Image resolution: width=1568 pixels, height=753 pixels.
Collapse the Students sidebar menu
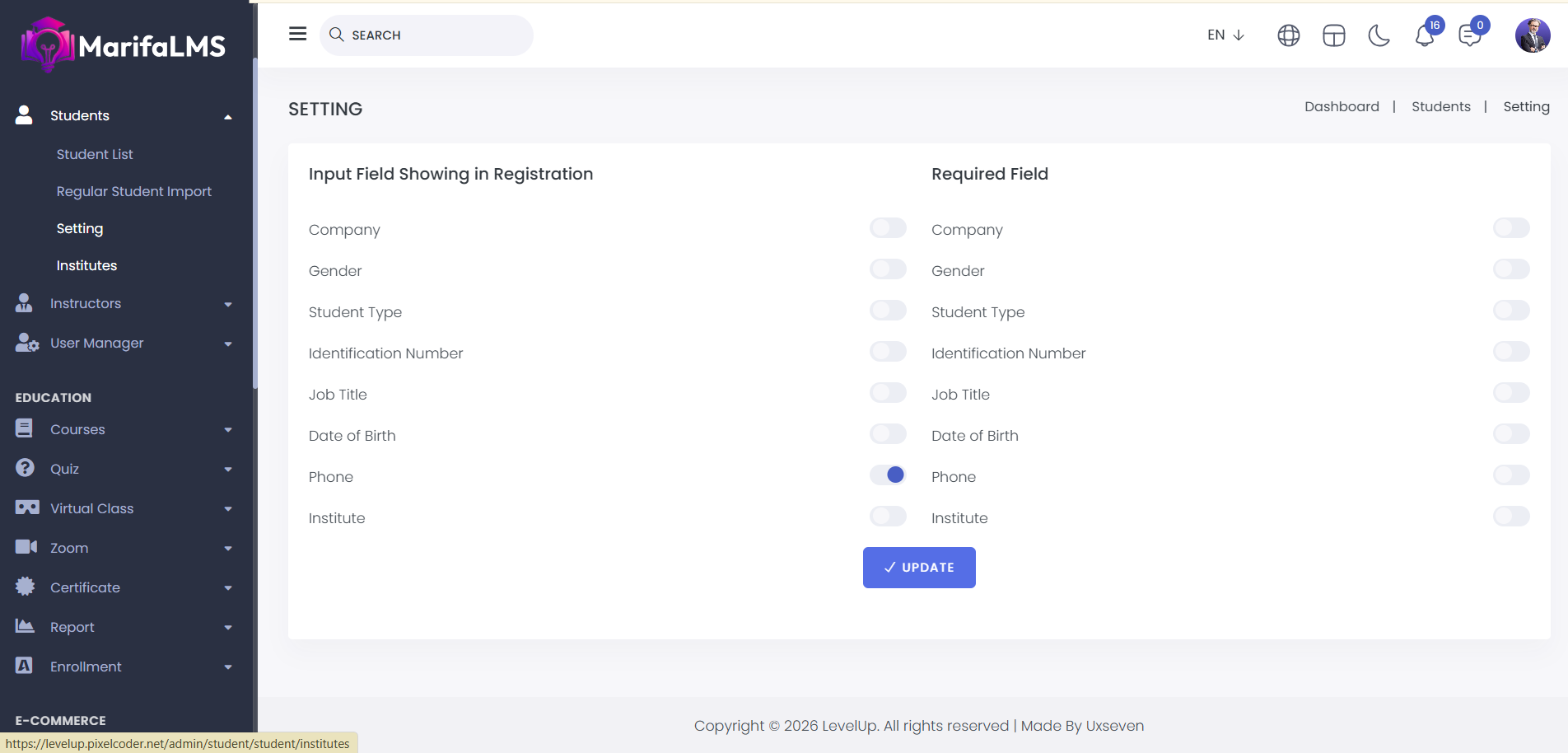124,115
